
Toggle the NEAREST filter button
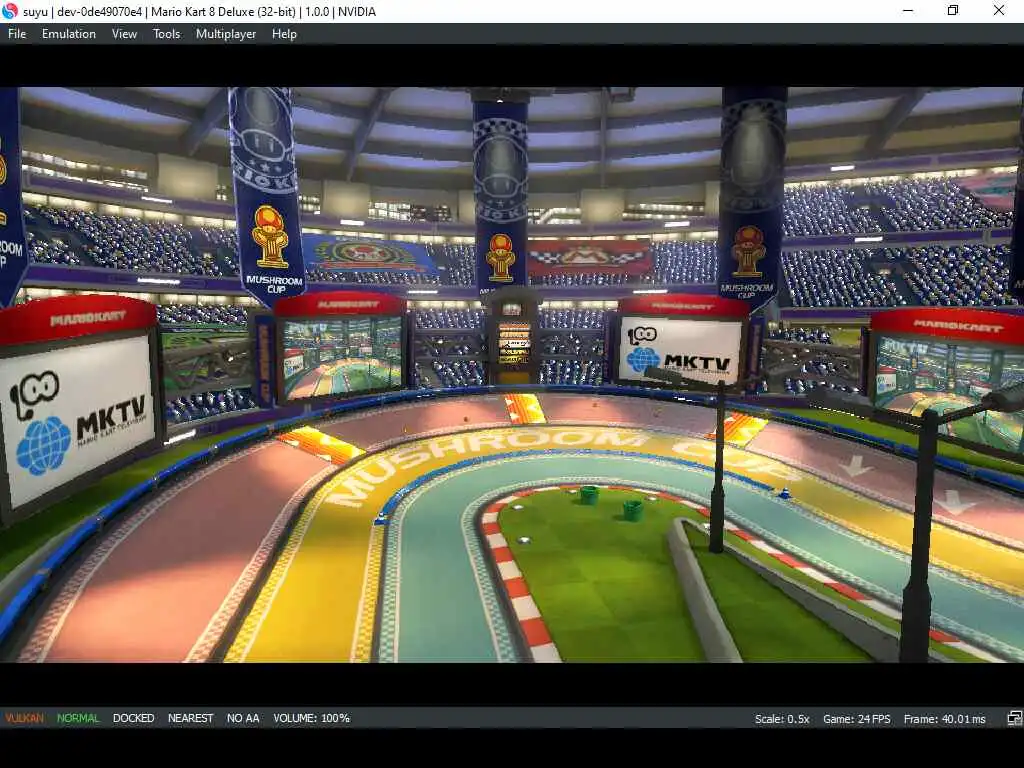pos(191,718)
